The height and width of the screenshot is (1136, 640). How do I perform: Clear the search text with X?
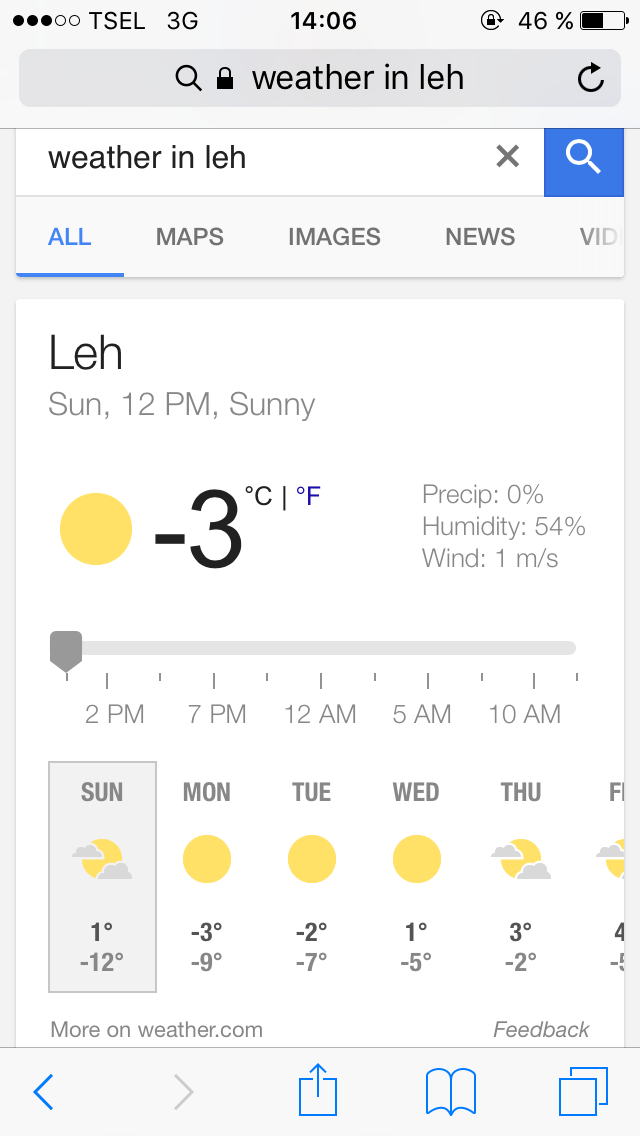click(x=508, y=156)
